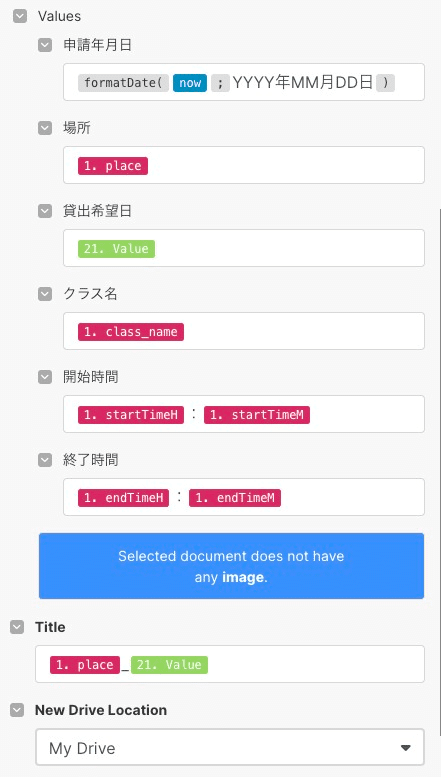Click the blue now variable pill
The image size is (441, 777).
[x=190, y=83]
